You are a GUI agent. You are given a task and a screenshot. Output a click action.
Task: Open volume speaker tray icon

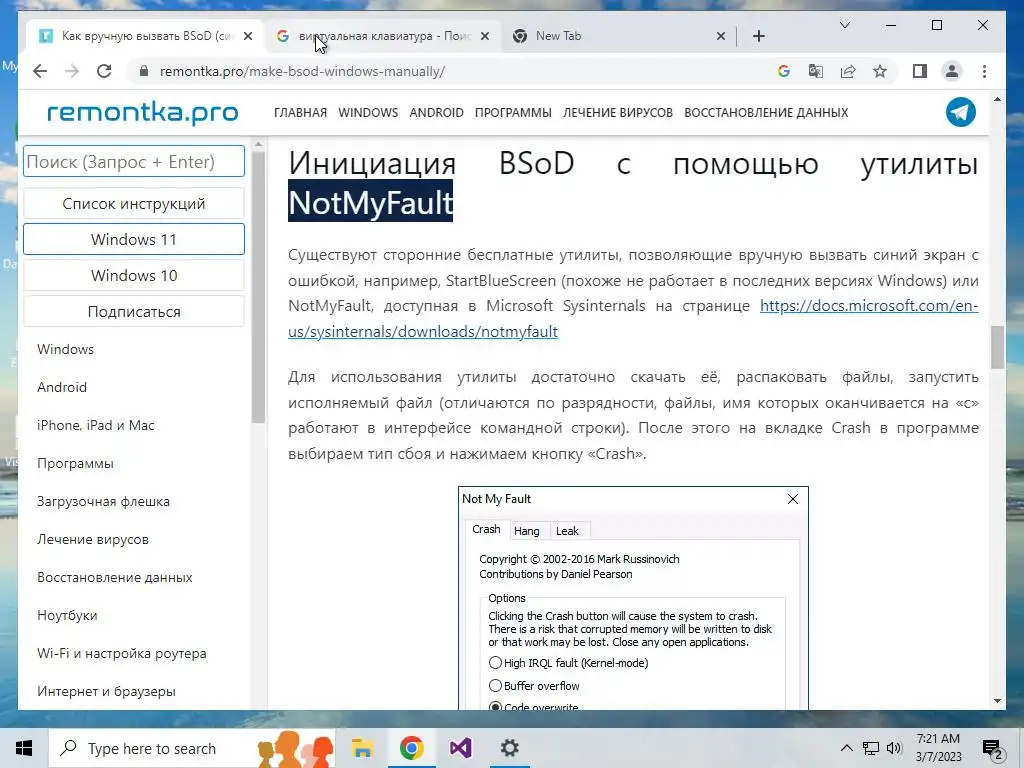coord(894,748)
